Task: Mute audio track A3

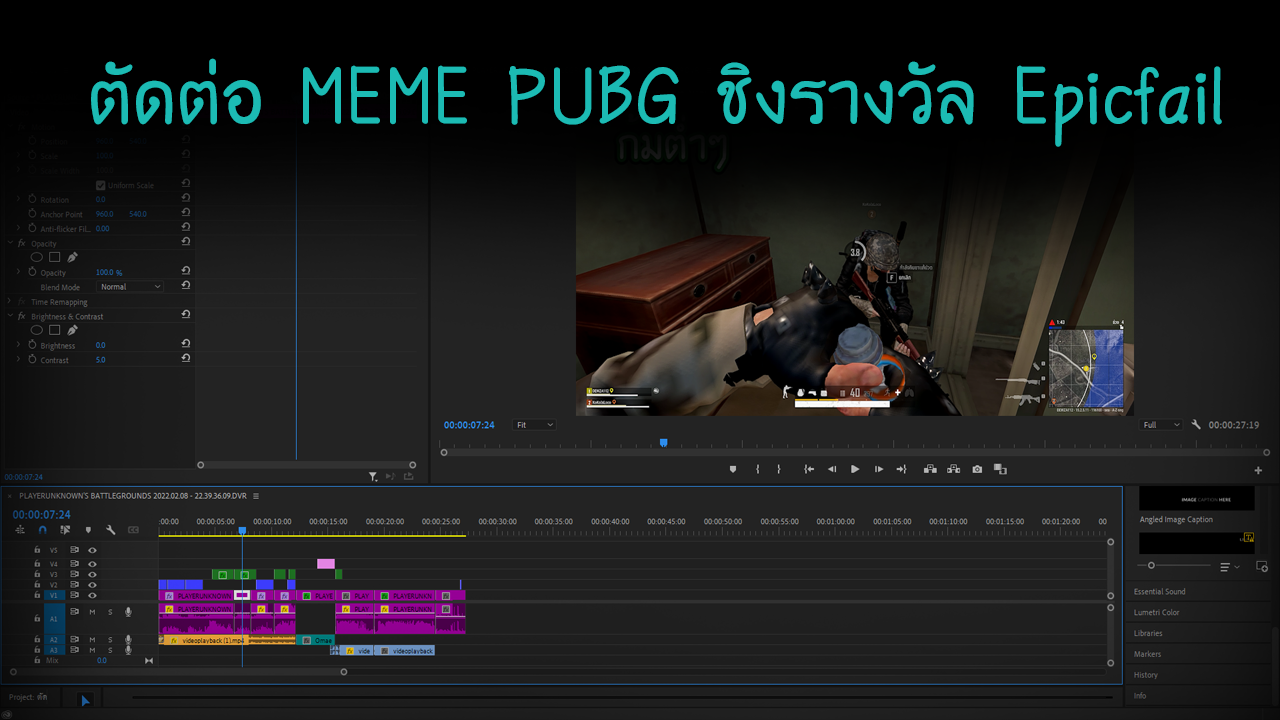Action: pos(92,650)
